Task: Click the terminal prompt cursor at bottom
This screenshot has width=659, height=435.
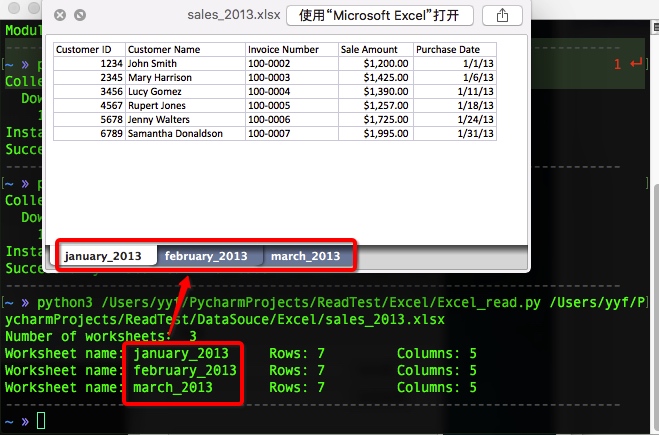Action: tap(41, 420)
